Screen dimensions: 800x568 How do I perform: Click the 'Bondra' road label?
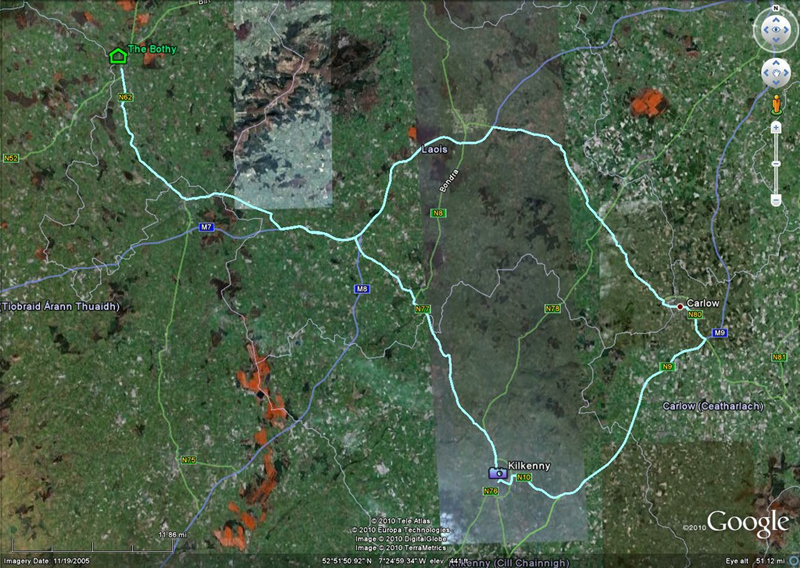(x=449, y=181)
